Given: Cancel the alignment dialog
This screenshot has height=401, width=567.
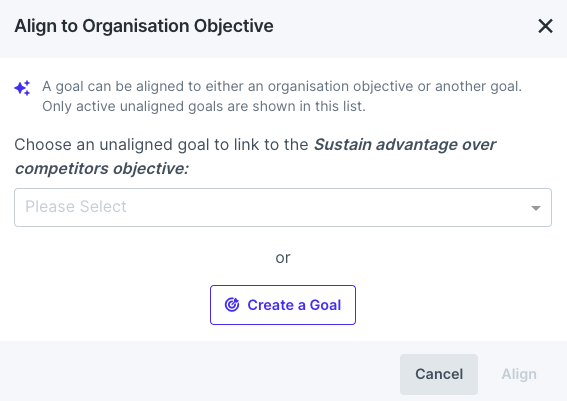Looking at the screenshot, I should click(x=439, y=374).
